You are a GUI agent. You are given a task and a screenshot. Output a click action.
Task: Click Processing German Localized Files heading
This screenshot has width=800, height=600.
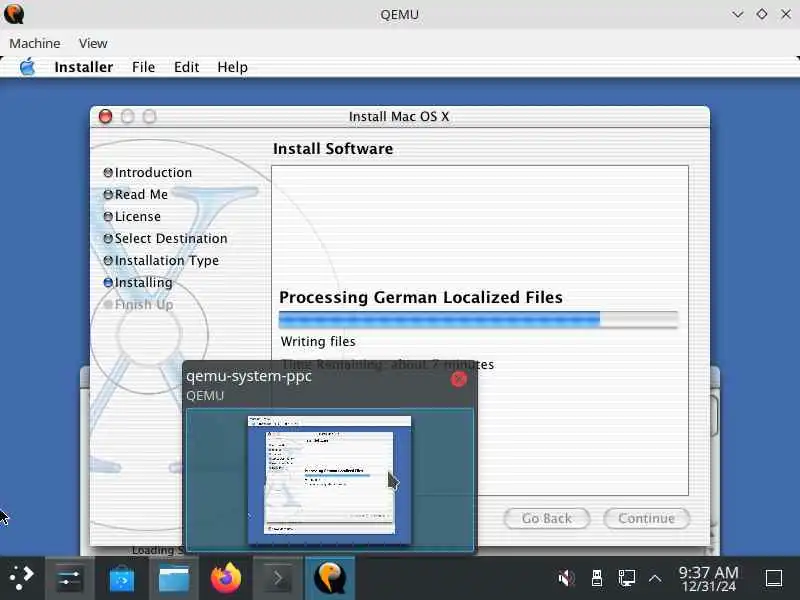click(421, 297)
